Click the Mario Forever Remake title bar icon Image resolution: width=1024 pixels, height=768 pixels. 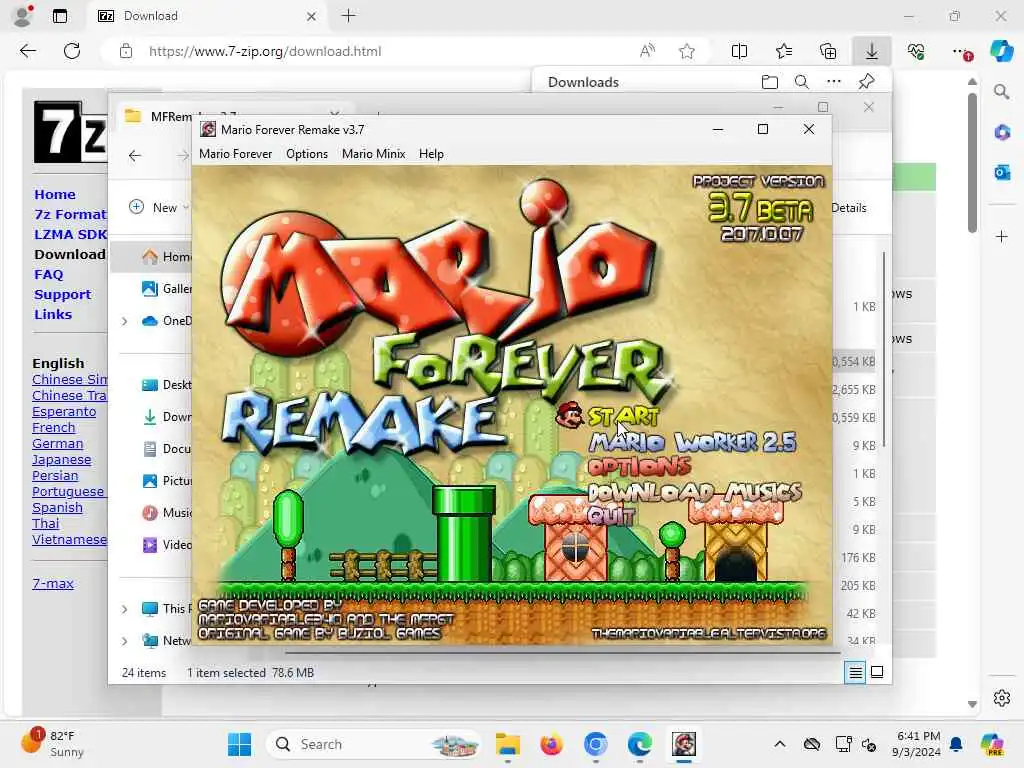pos(208,129)
